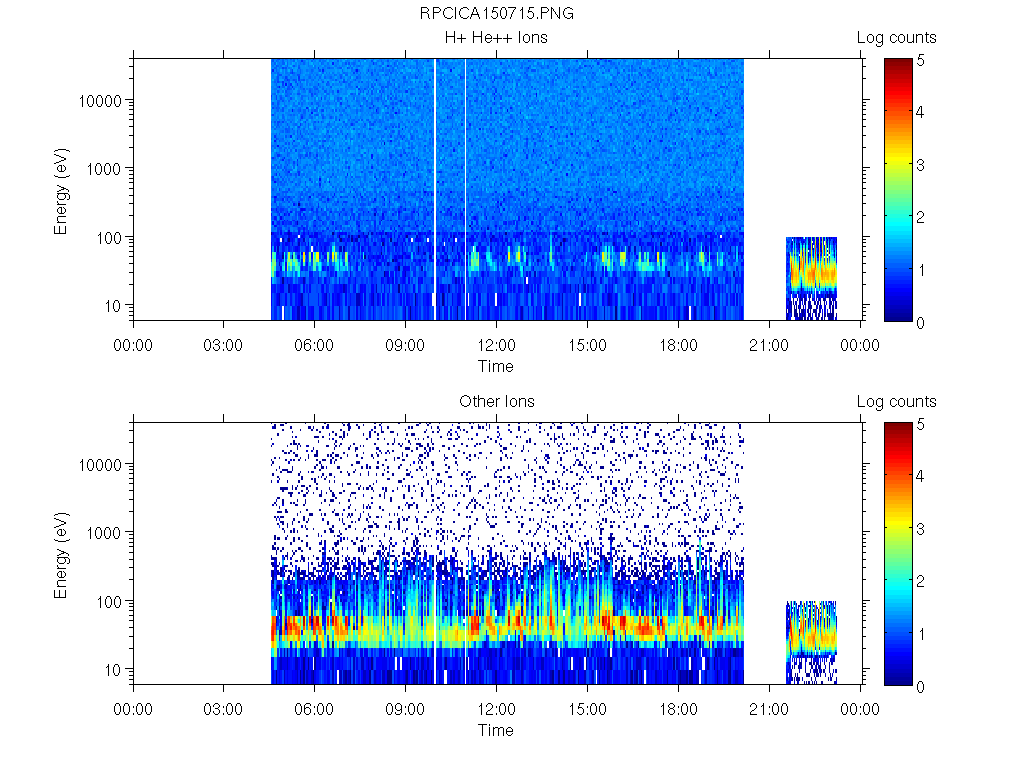The height and width of the screenshot is (768, 1024).
Task: Click 'Log counts' label above upper colorbar
Action: [x=896, y=38]
